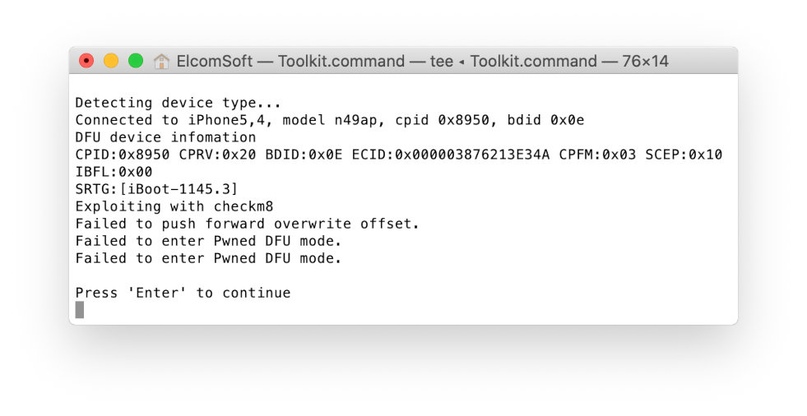Click the "Press 'Enter' to continue" prompt

click(183, 293)
